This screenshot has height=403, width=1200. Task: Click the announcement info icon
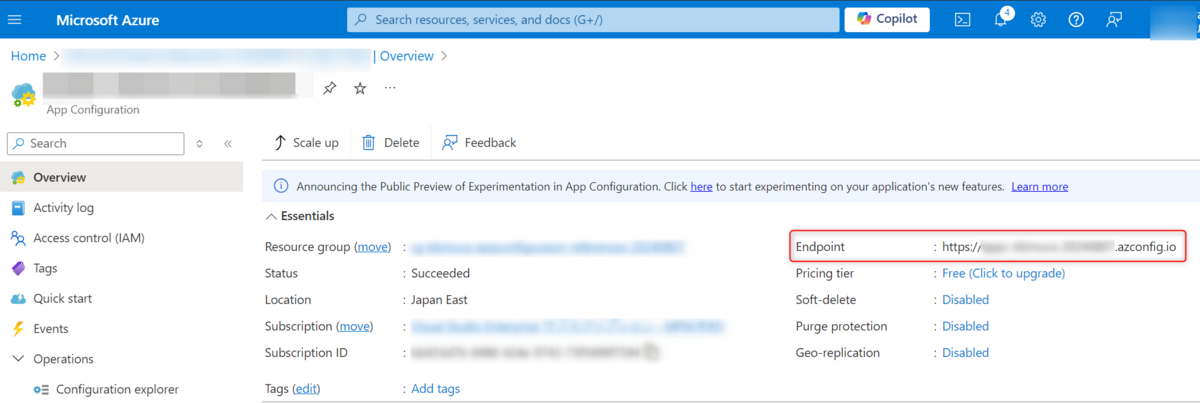[x=281, y=186]
